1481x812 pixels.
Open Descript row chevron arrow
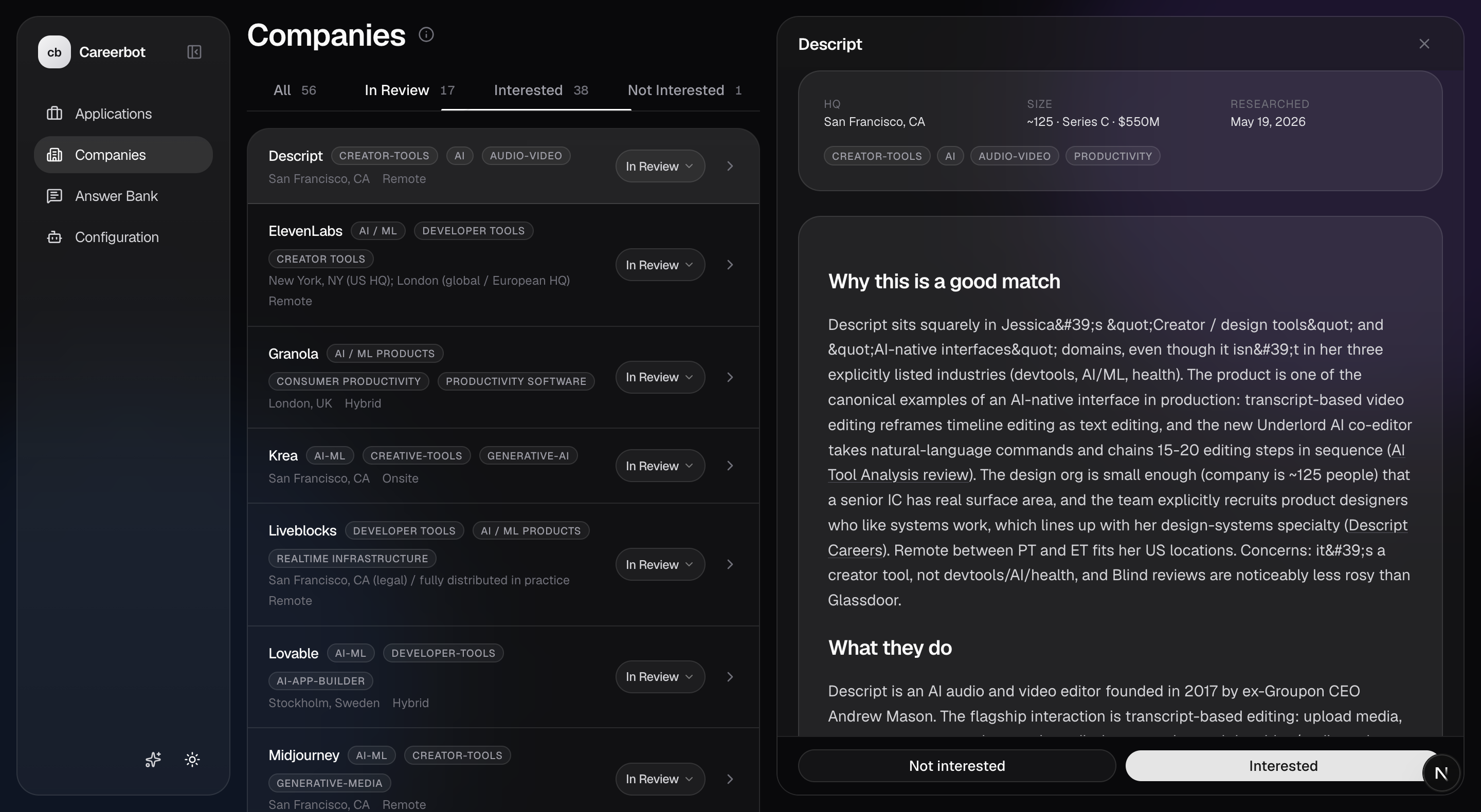[x=730, y=166]
